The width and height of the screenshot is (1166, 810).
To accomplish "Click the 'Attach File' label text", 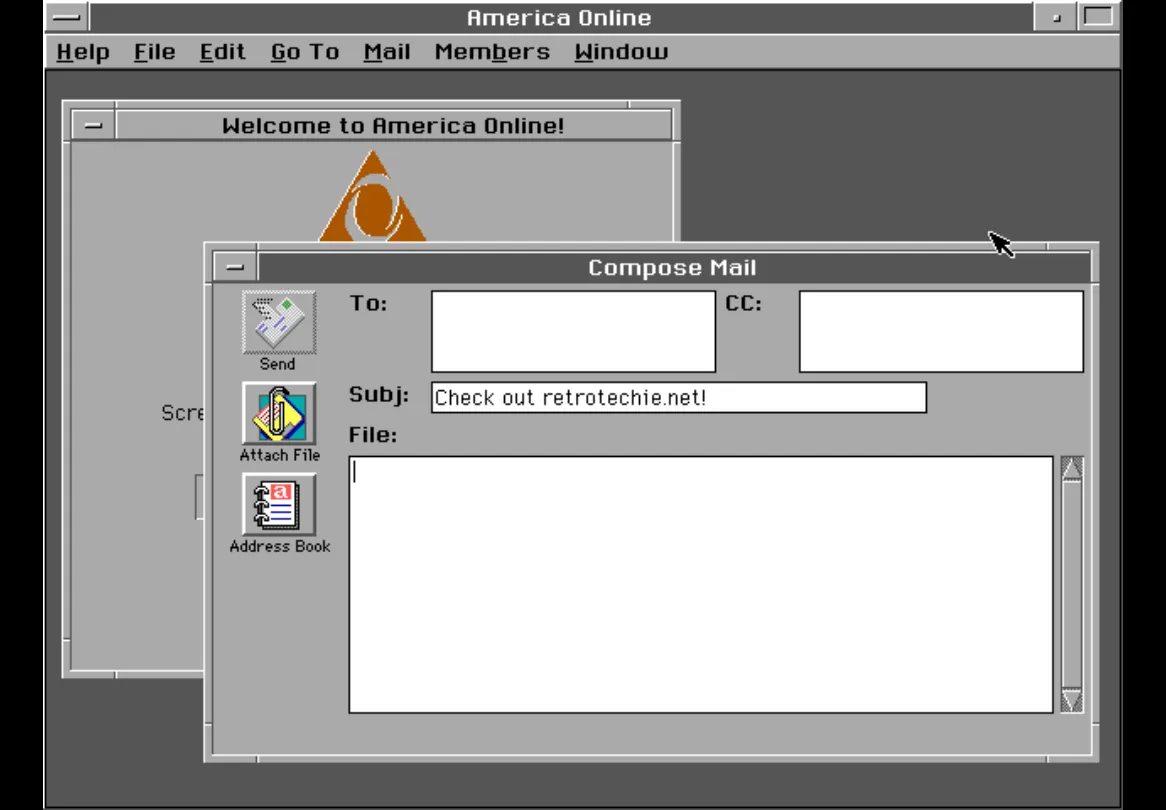I will tap(280, 454).
